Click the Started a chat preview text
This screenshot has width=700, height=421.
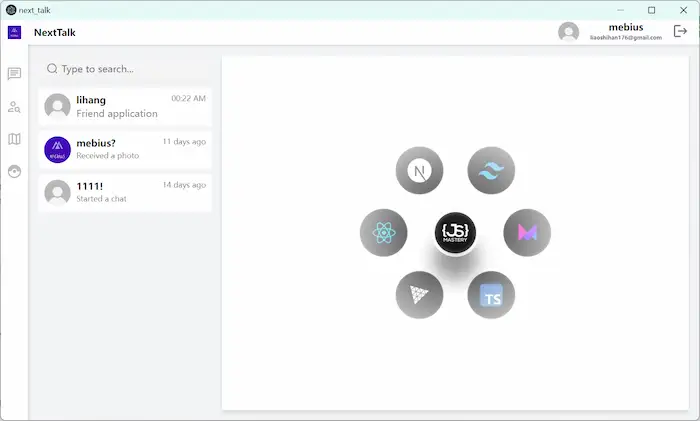click(101, 199)
